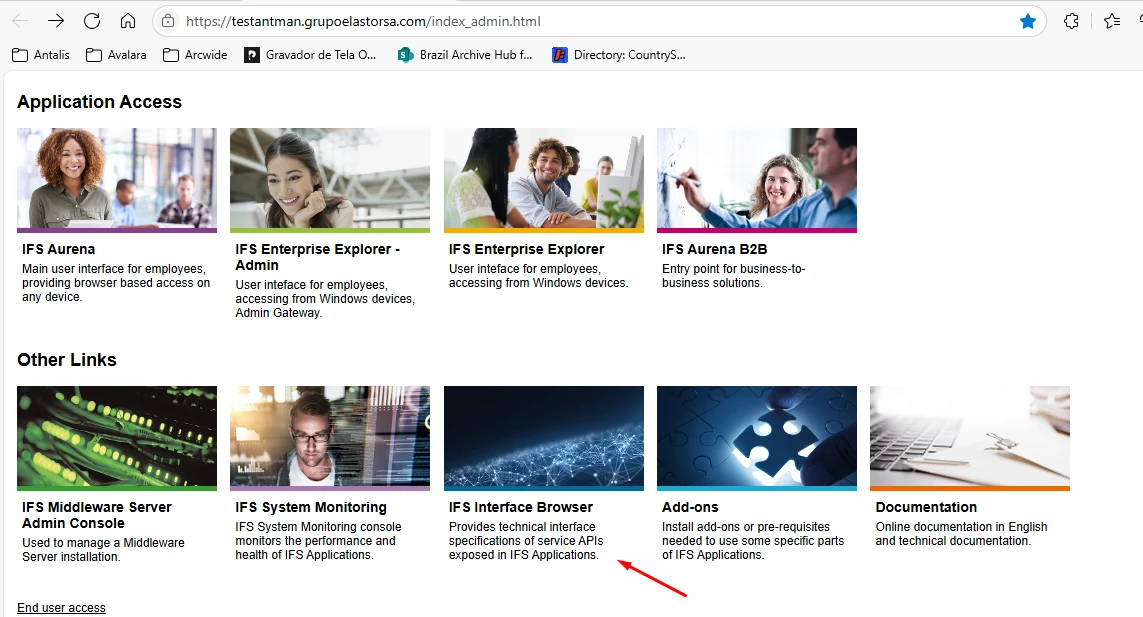Click the blue favorite star icon
This screenshot has height=617, width=1143.
(1028, 21)
